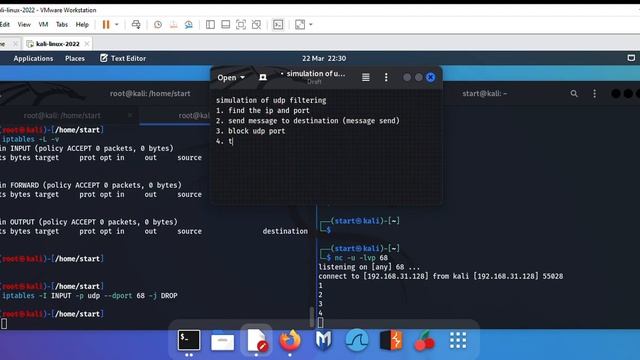Open the console view icon in VMware toolbar
640x360 pixels.
point(278,25)
